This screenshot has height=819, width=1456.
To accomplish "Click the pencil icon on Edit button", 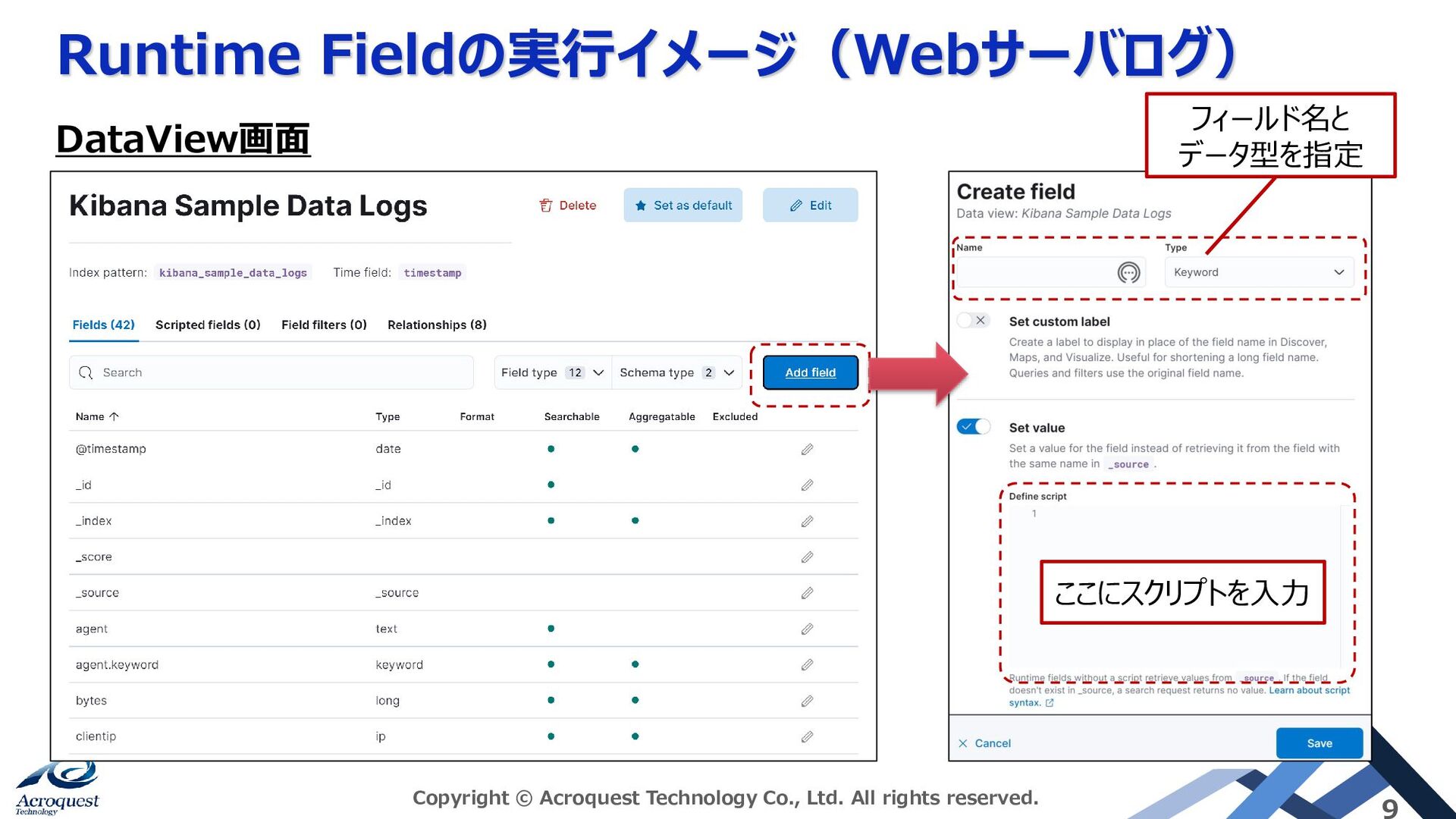I will tap(795, 206).
